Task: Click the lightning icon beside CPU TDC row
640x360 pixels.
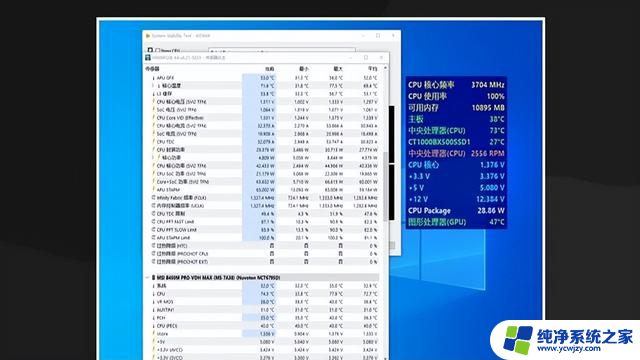Action: (x=153, y=142)
